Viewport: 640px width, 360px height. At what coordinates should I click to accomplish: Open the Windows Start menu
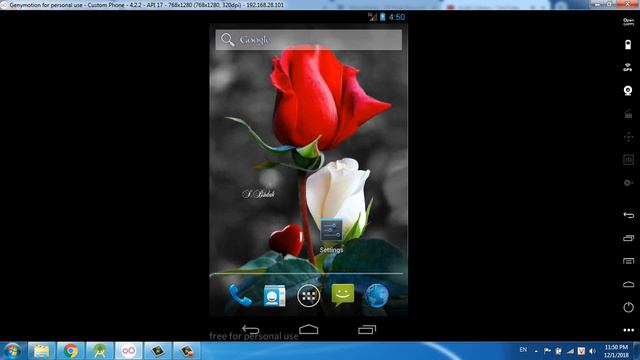pyautogui.click(x=12, y=351)
